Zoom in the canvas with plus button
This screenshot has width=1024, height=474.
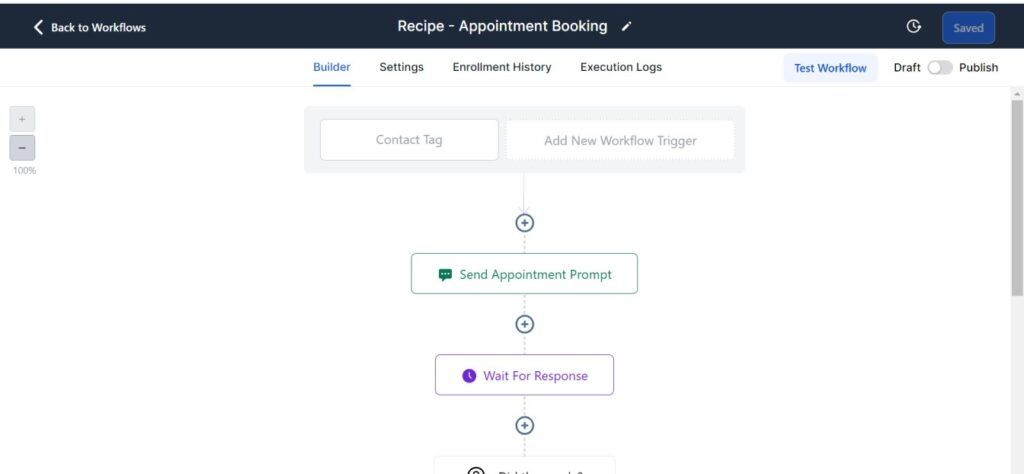(22, 119)
